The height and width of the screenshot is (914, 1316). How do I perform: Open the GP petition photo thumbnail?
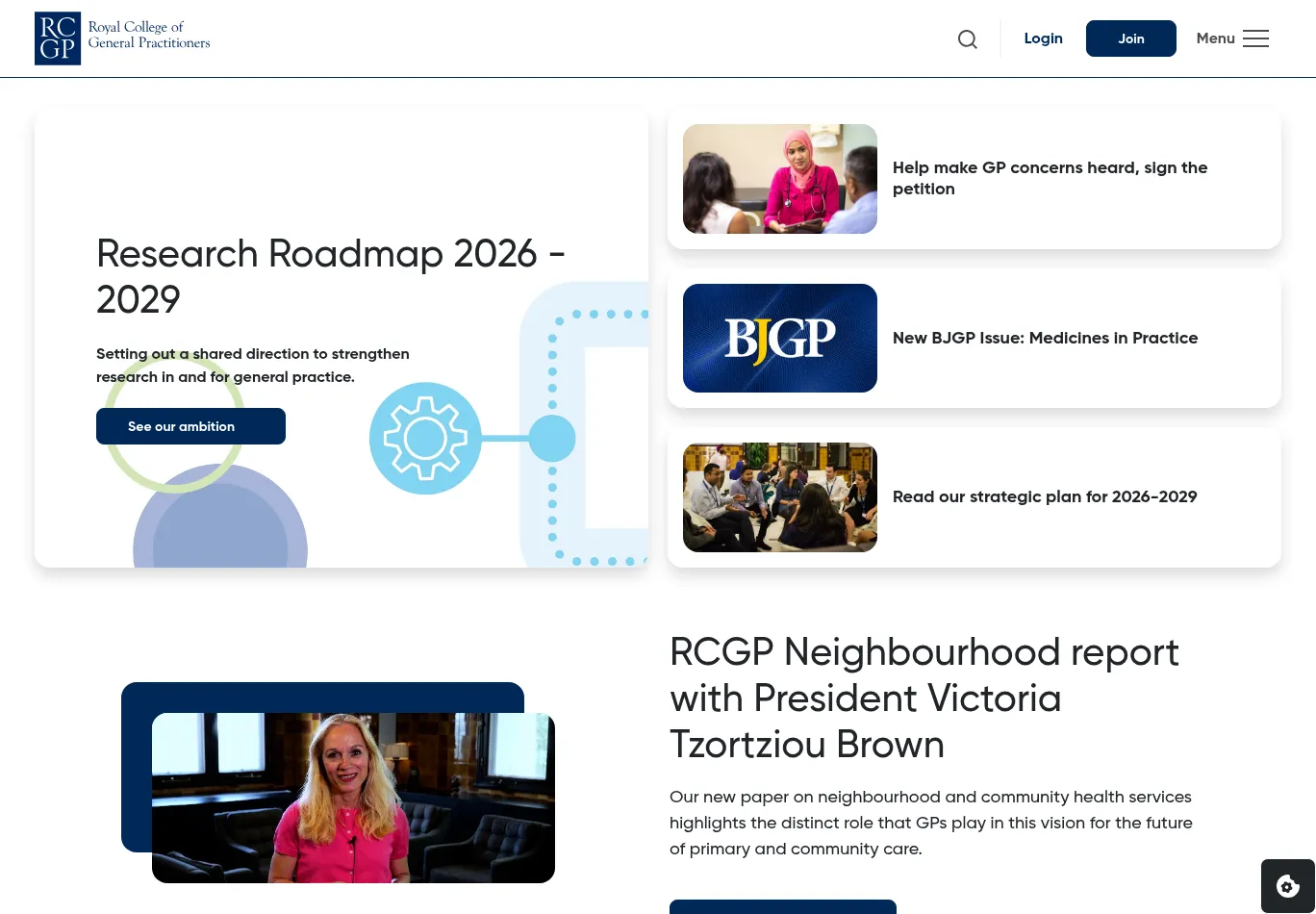pos(780,179)
